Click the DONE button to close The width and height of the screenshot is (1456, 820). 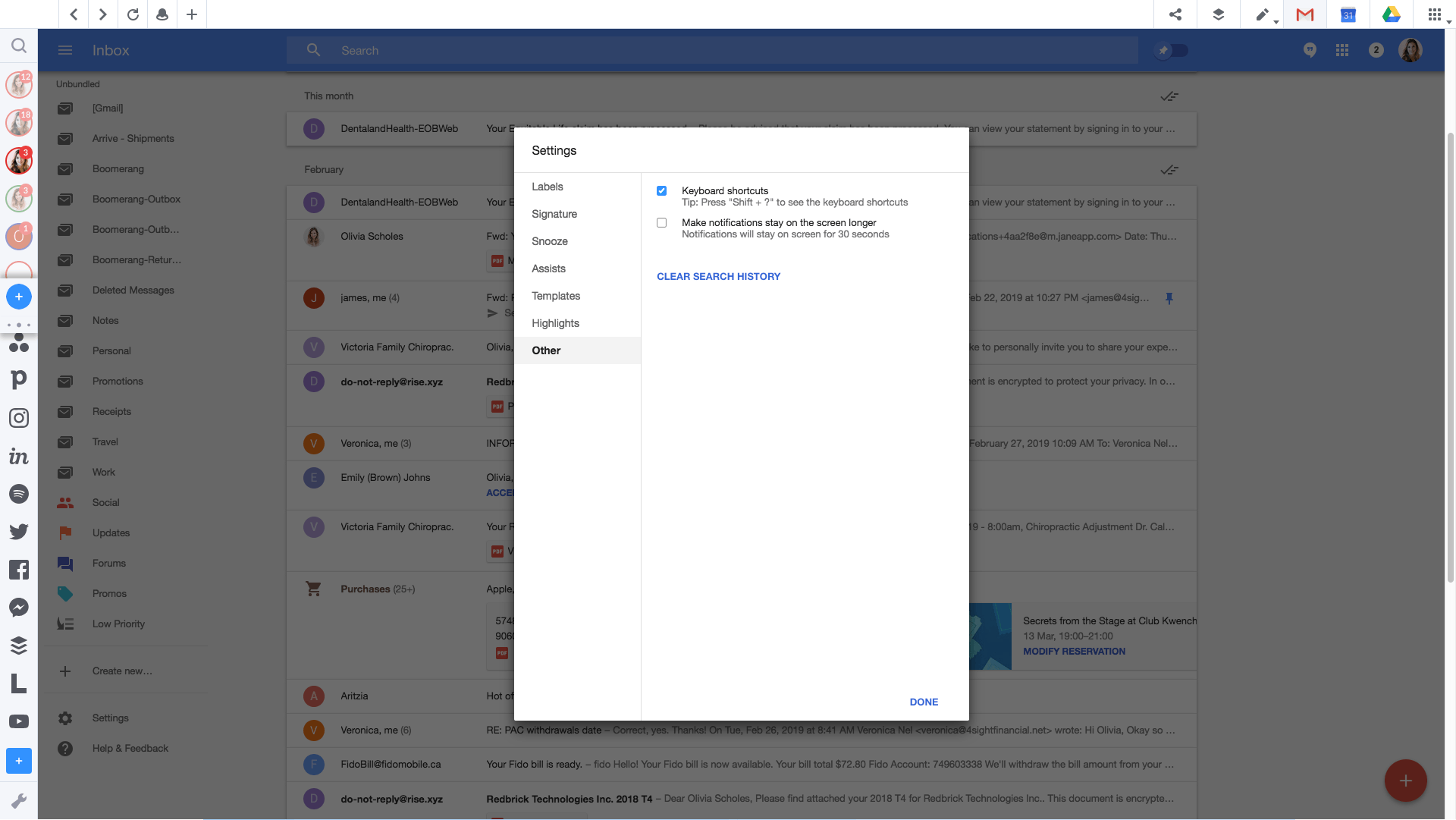coord(924,701)
